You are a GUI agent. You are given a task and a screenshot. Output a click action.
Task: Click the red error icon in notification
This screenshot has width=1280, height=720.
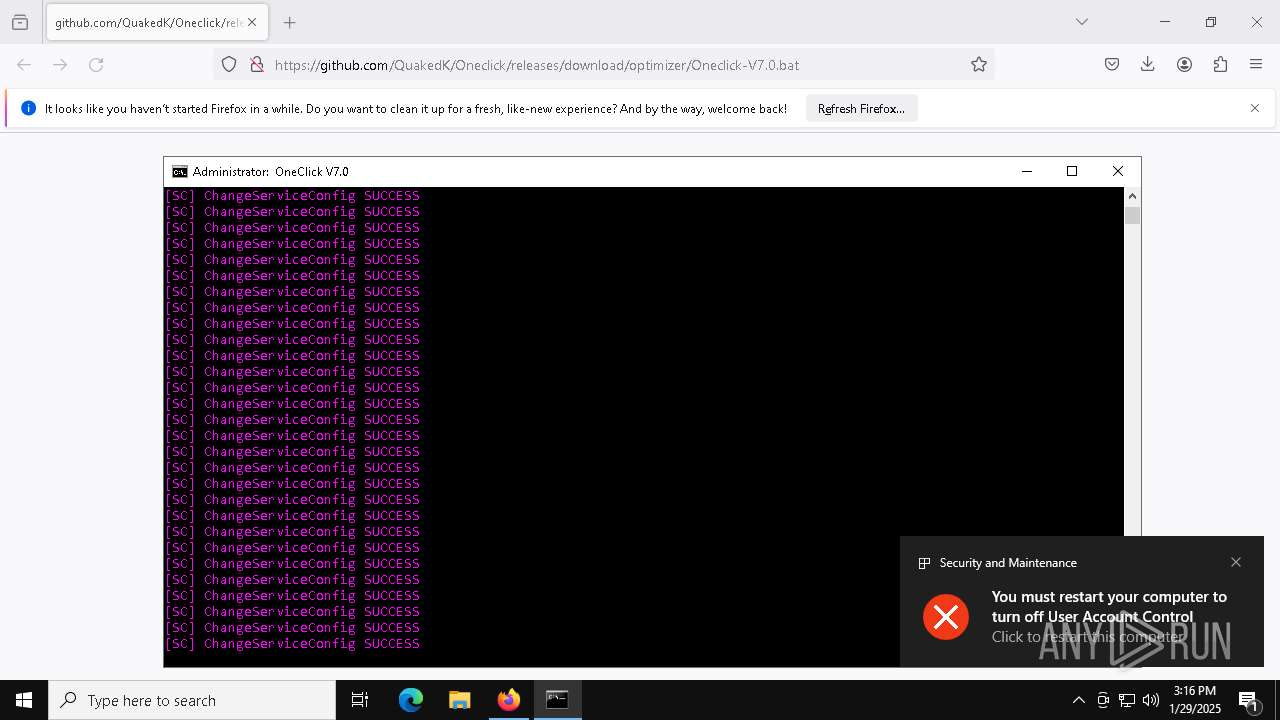tap(946, 616)
